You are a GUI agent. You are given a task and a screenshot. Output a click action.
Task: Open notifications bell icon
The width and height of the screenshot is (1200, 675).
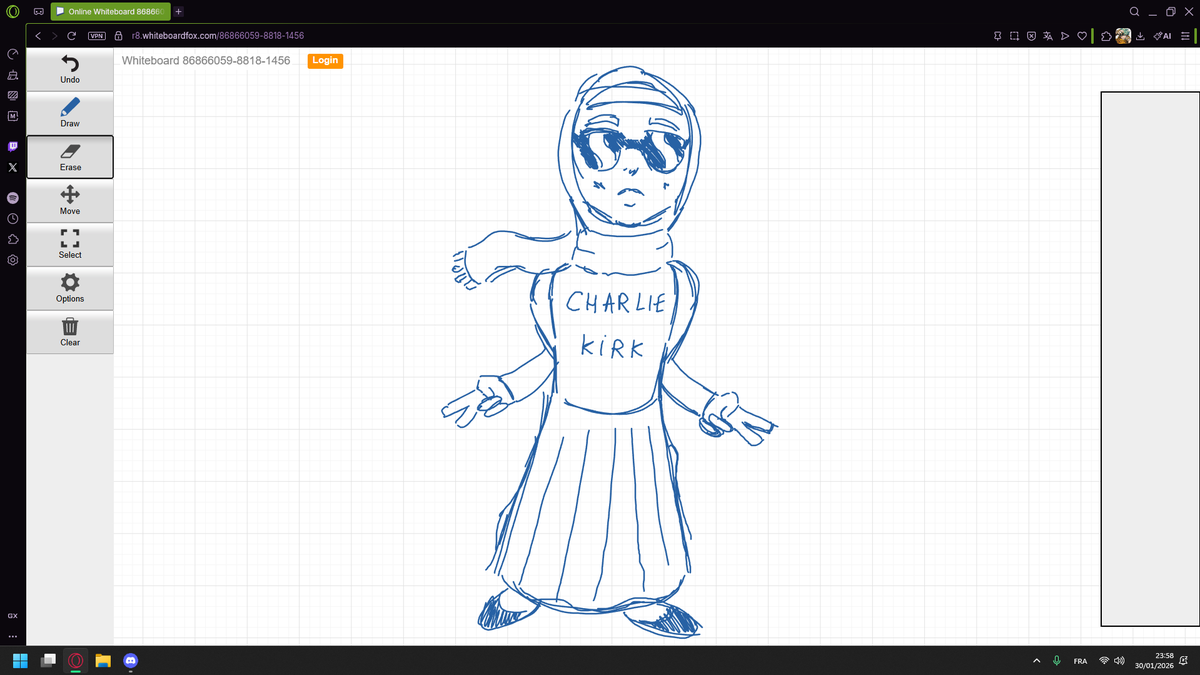tap(1185, 661)
